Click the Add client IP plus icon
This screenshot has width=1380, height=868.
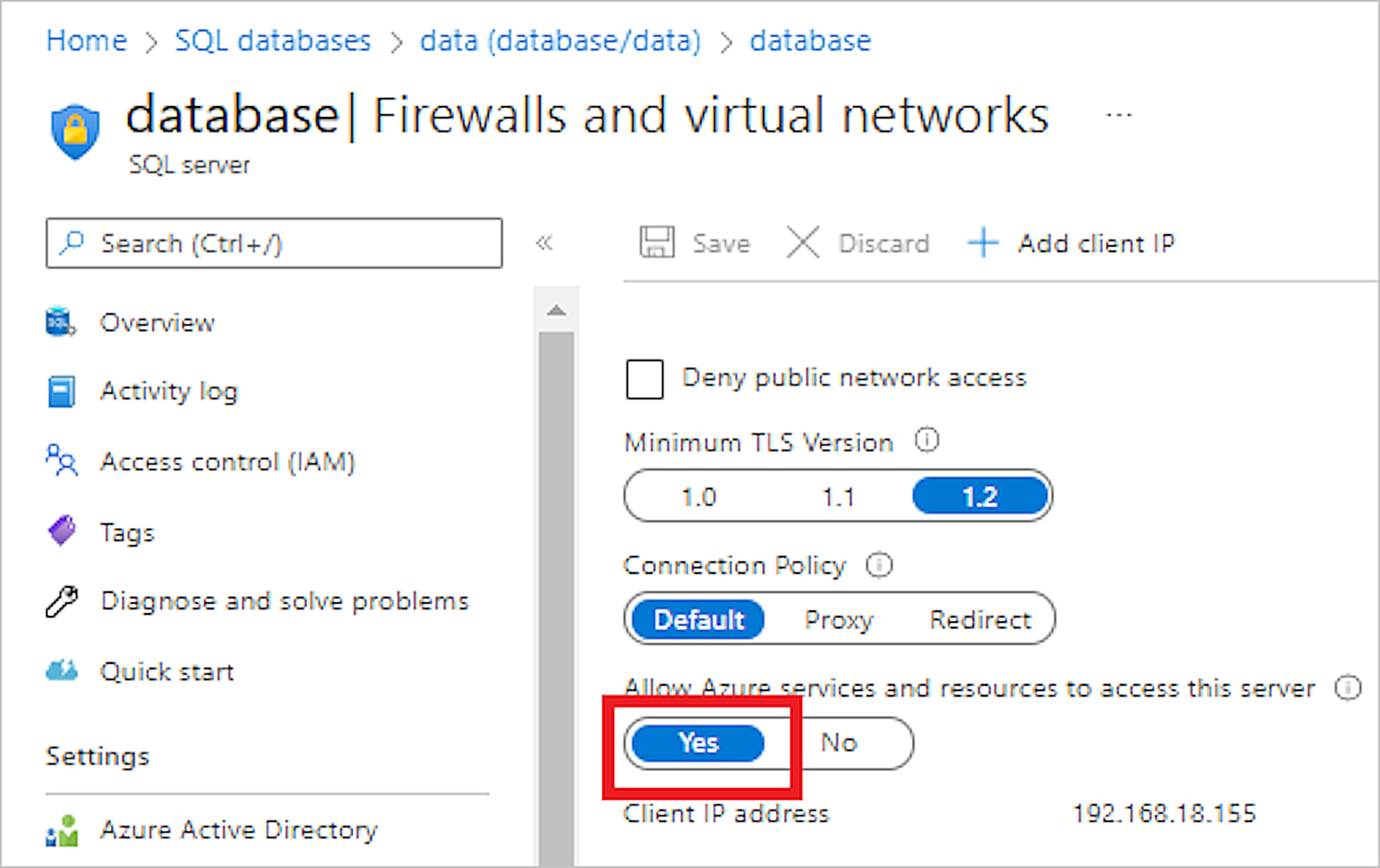click(983, 243)
